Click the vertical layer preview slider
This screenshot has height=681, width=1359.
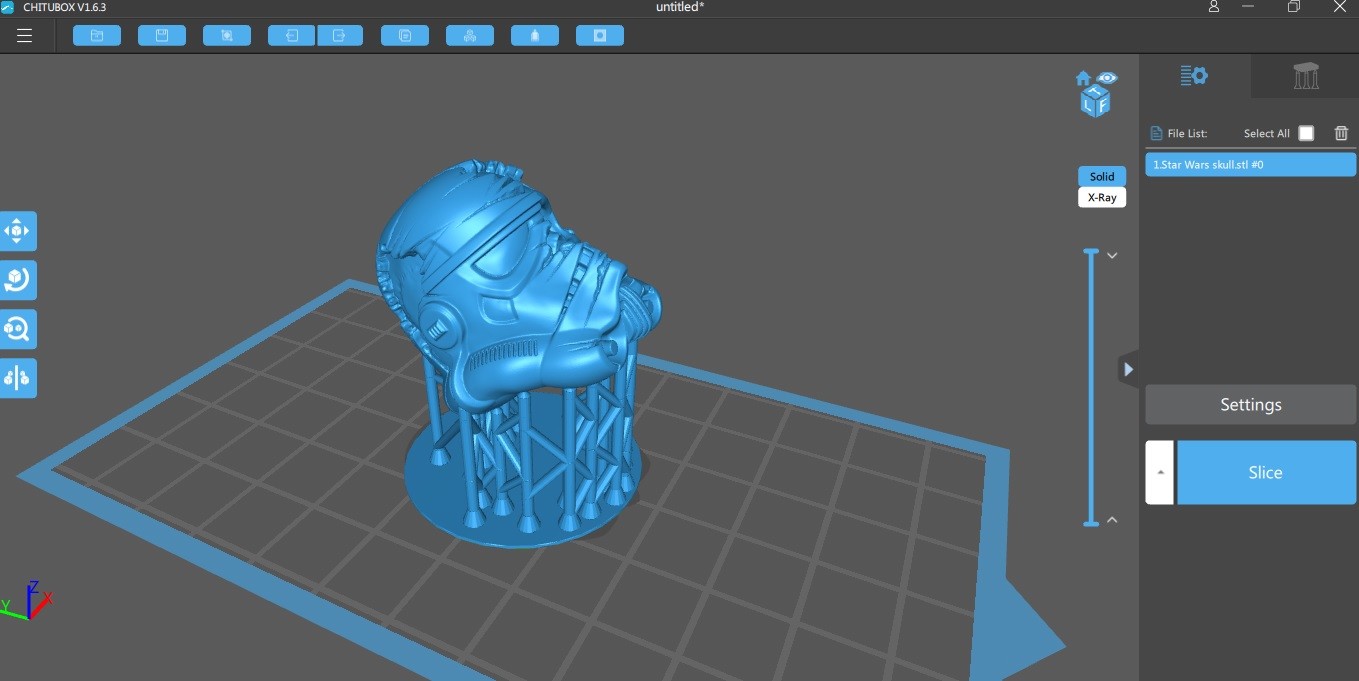[1091, 387]
